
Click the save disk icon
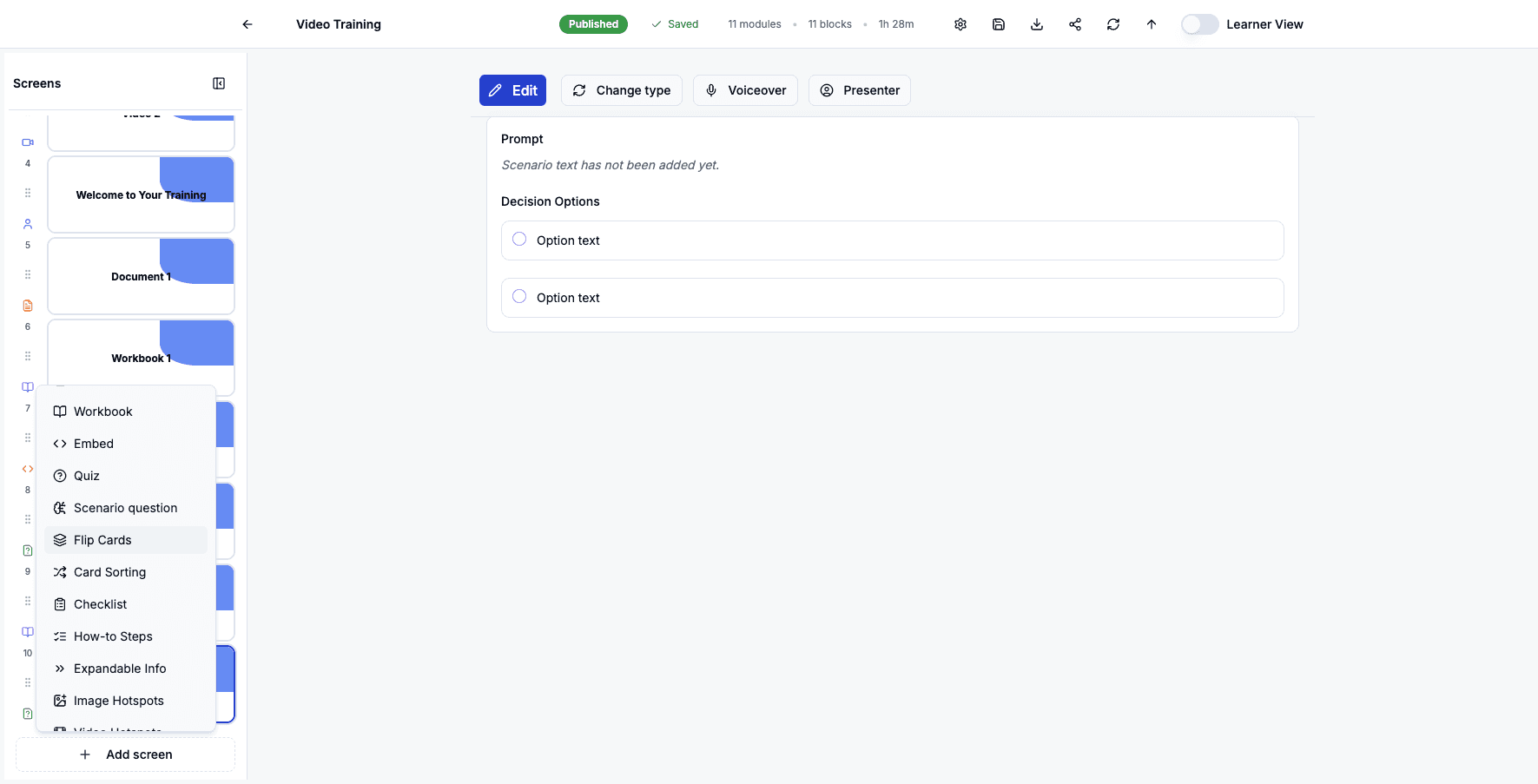[999, 24]
